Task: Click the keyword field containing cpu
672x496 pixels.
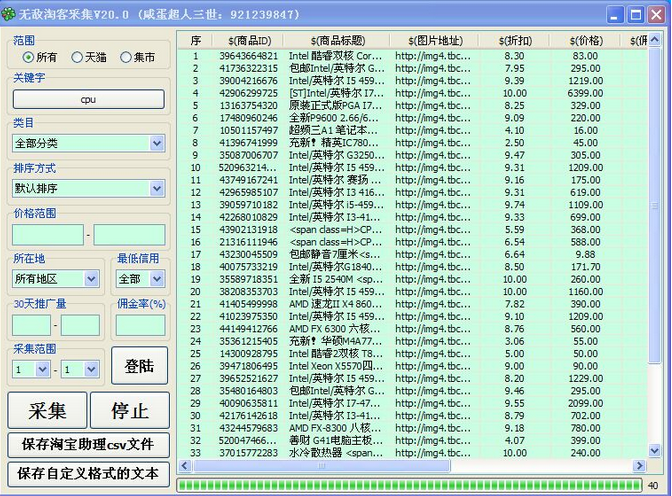Action: (x=88, y=99)
